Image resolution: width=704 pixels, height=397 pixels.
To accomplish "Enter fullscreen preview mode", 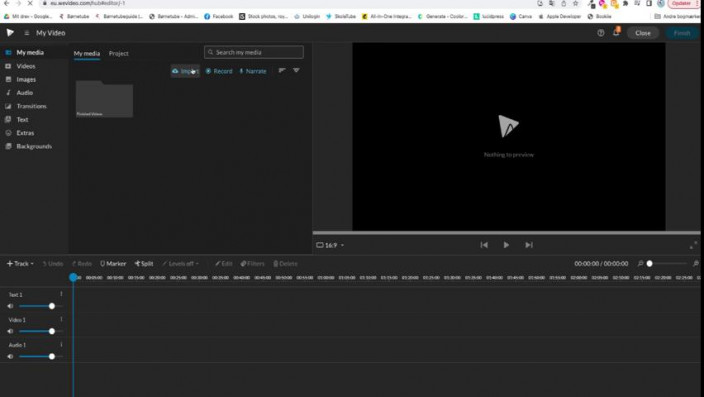I will click(x=694, y=245).
